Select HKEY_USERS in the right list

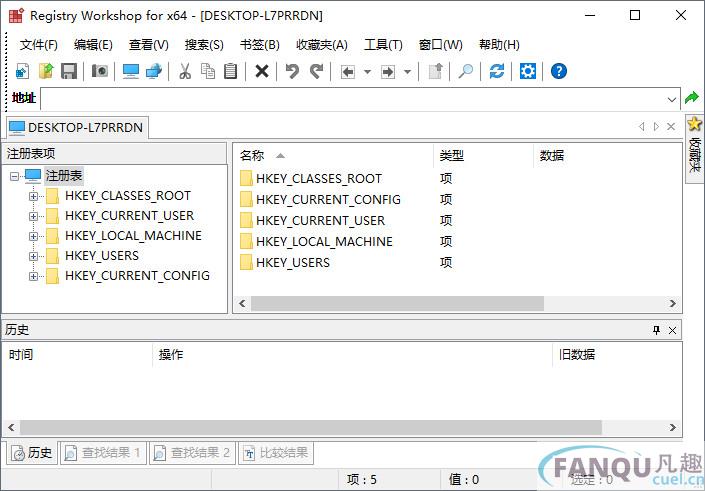(x=292, y=262)
